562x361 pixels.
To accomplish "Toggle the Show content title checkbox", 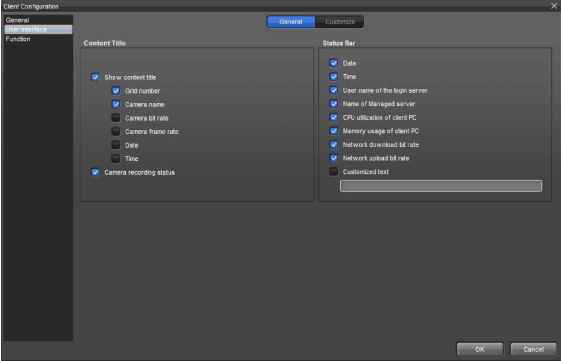I will tap(95, 77).
